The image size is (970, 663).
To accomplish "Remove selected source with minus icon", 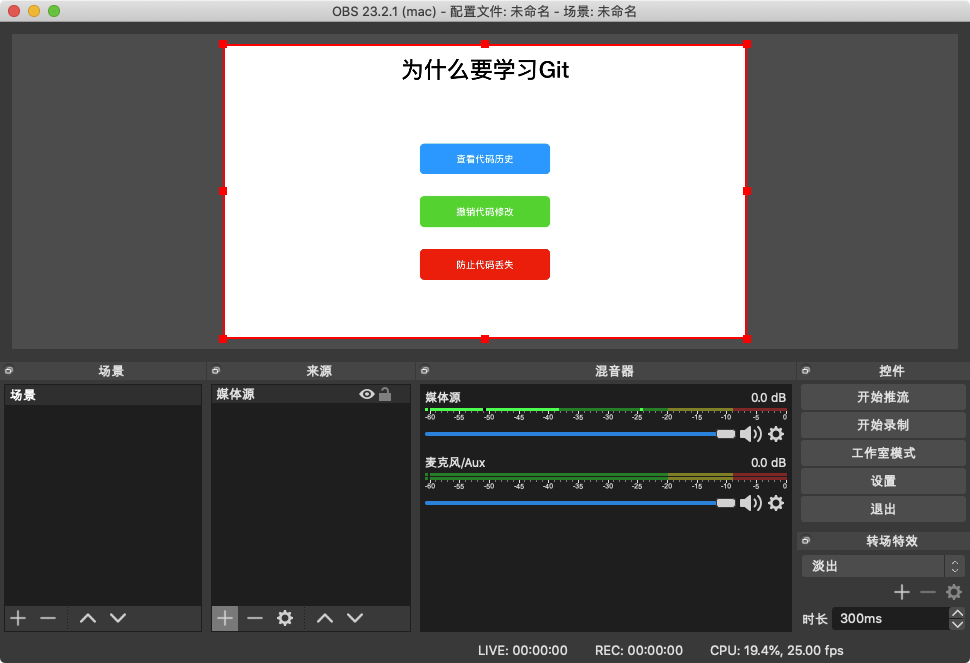I will pos(255,618).
